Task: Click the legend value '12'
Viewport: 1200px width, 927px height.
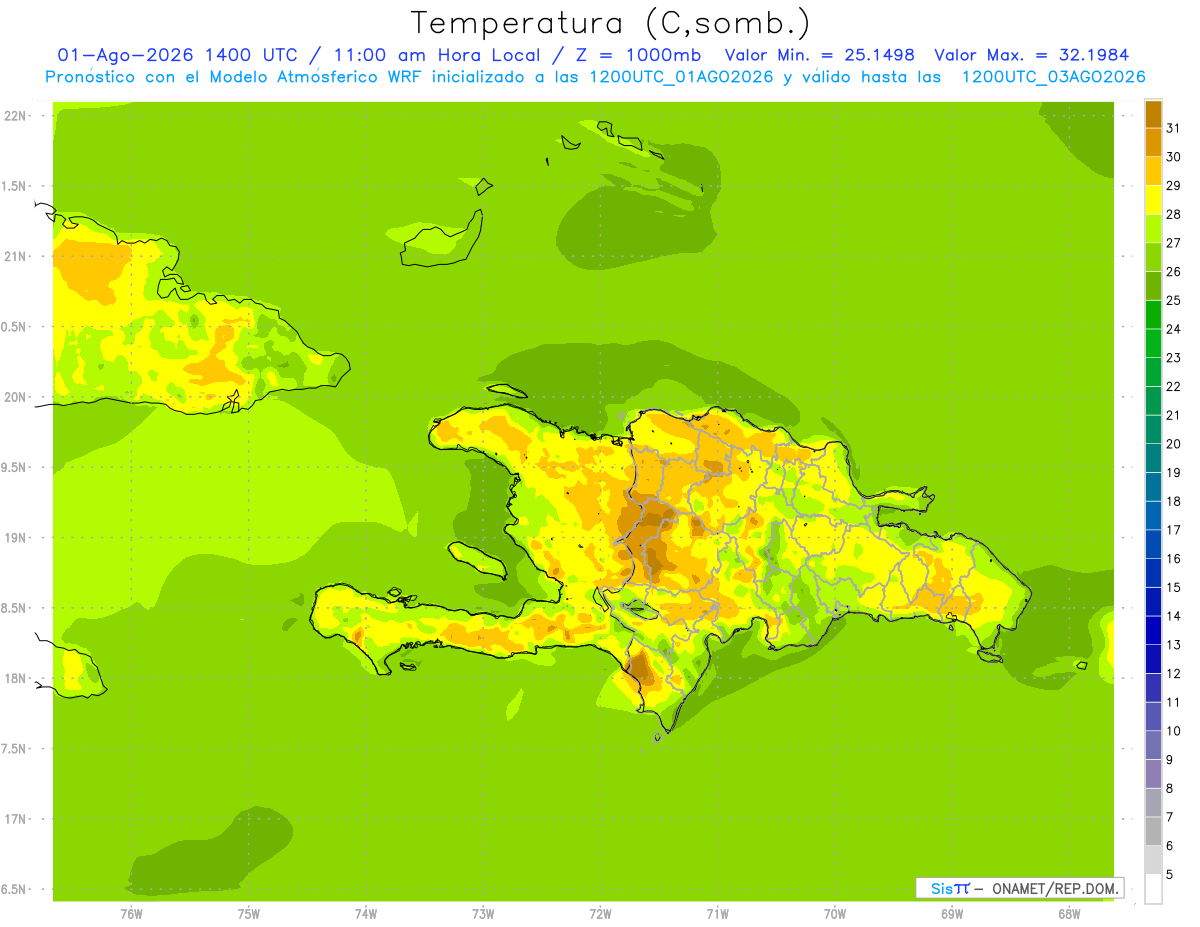Action: 1174,674
